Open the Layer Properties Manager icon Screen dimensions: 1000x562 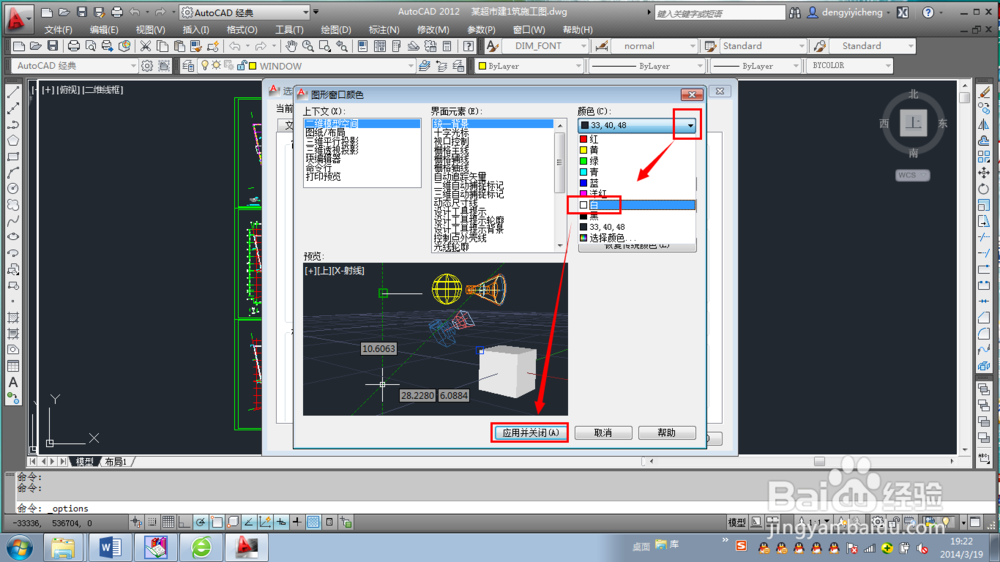(x=188, y=66)
